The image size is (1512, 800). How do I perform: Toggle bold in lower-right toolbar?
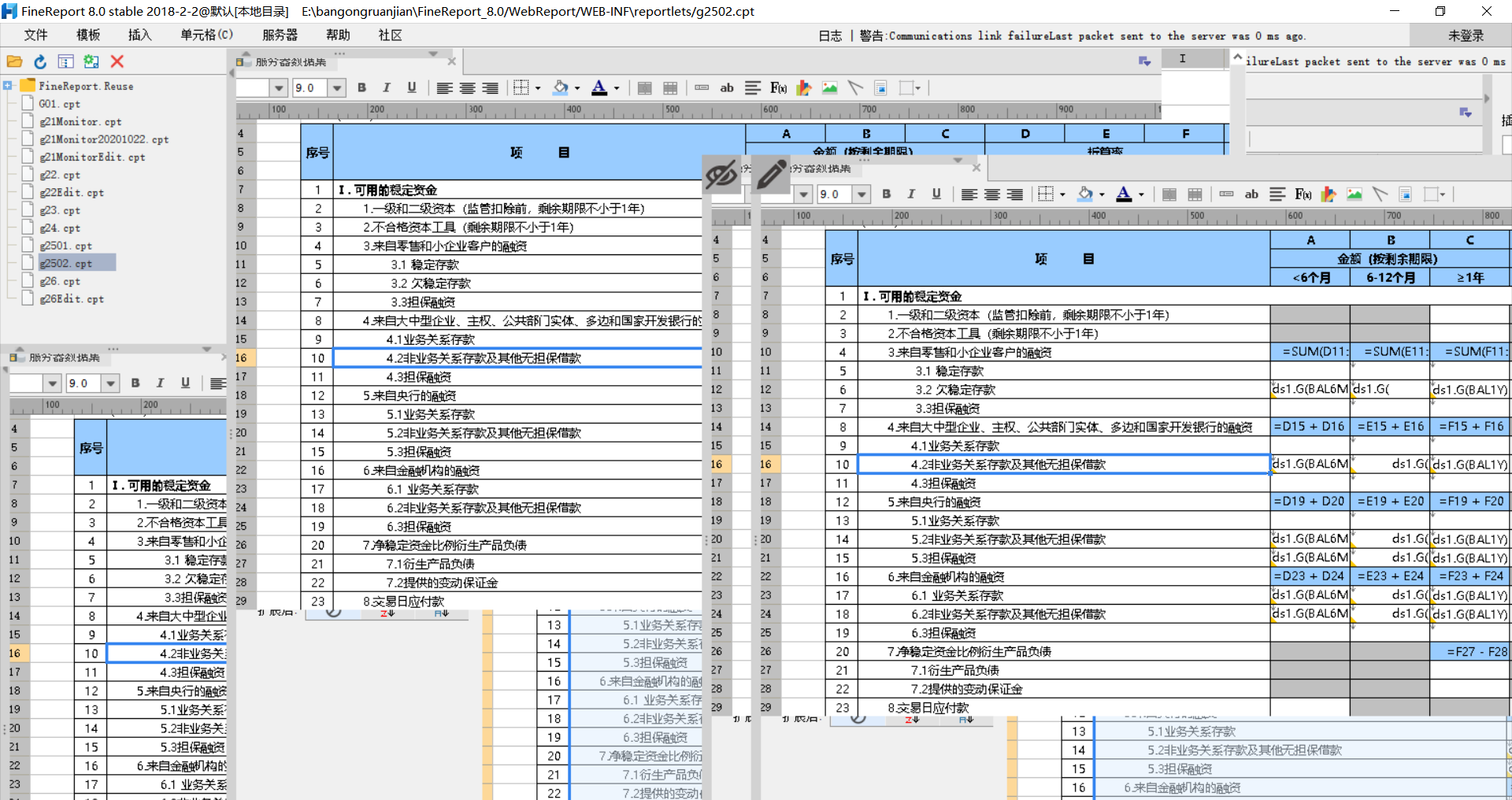(x=887, y=194)
